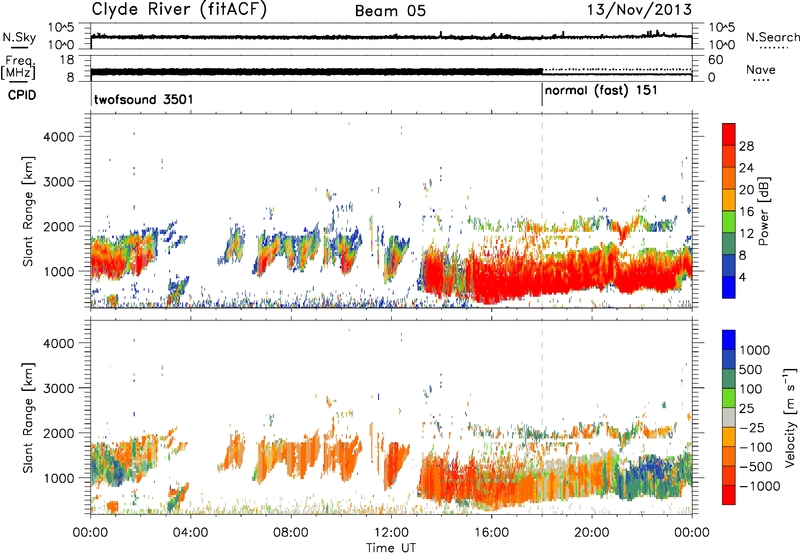The image size is (800, 554).
Task: Click the 'N.Search' legend label
Action: 772,37
